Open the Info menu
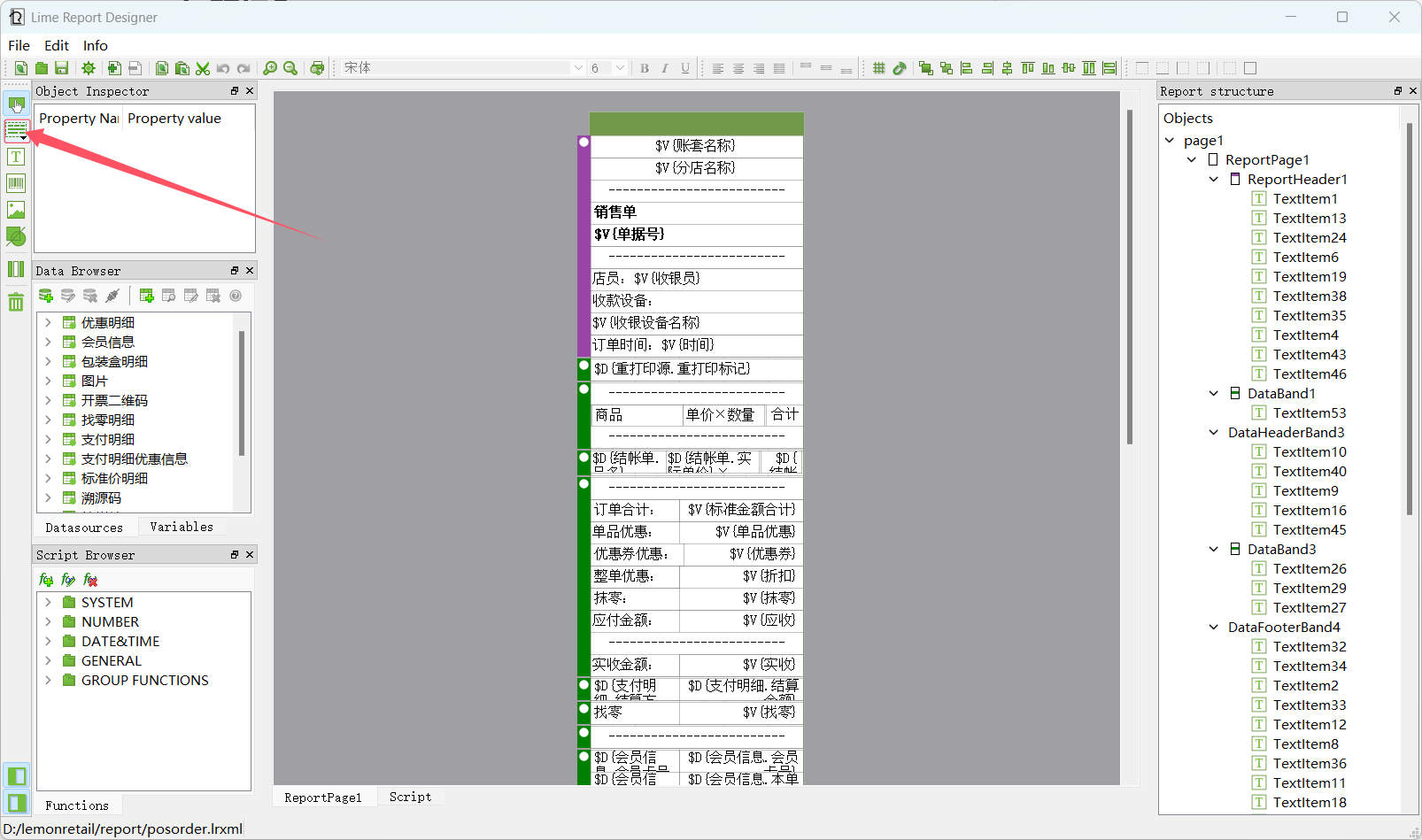This screenshot has width=1422, height=840. click(x=96, y=45)
